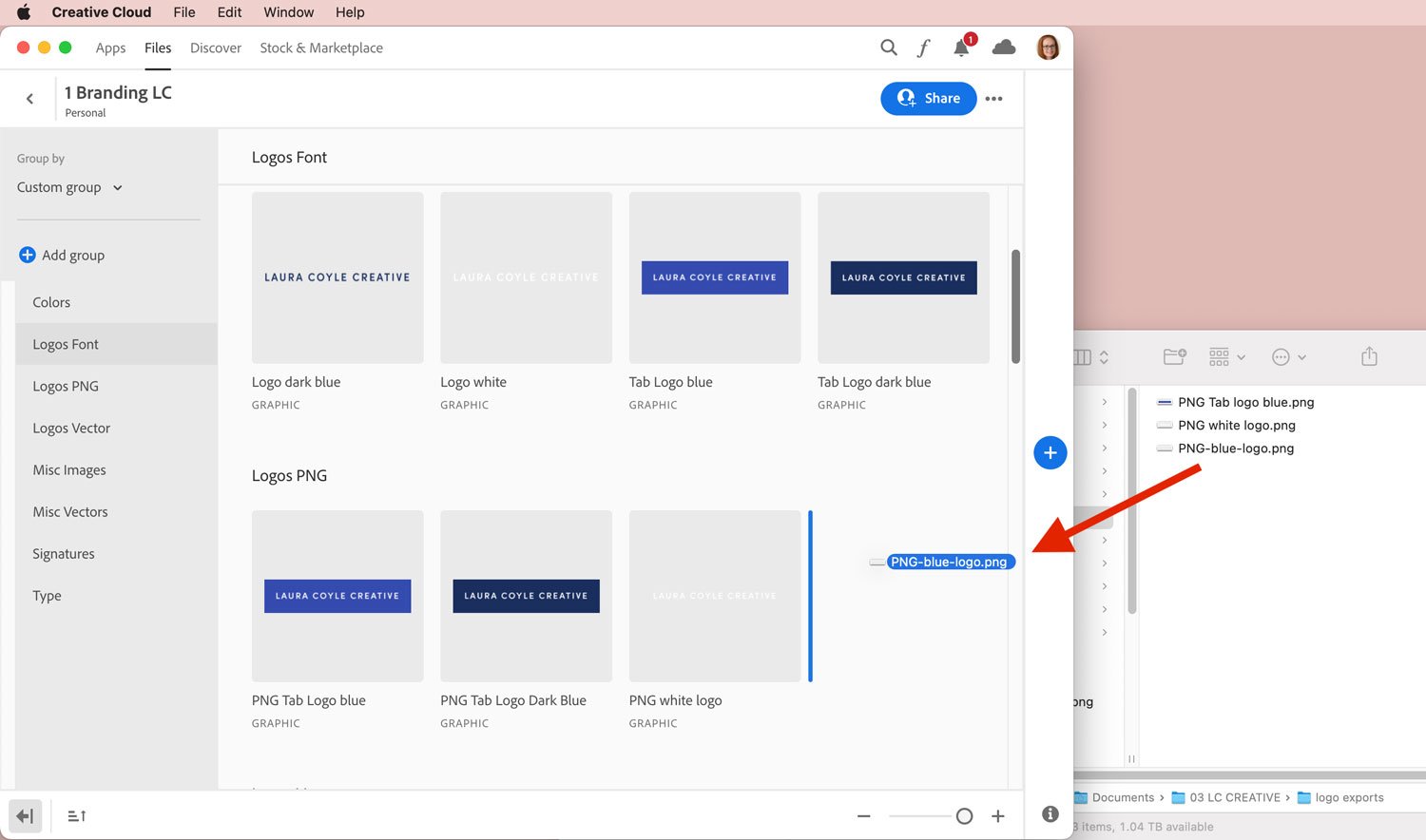Open the search magnifier in Creative Cloud
Screen dimensions: 1426x840
pos(888,48)
